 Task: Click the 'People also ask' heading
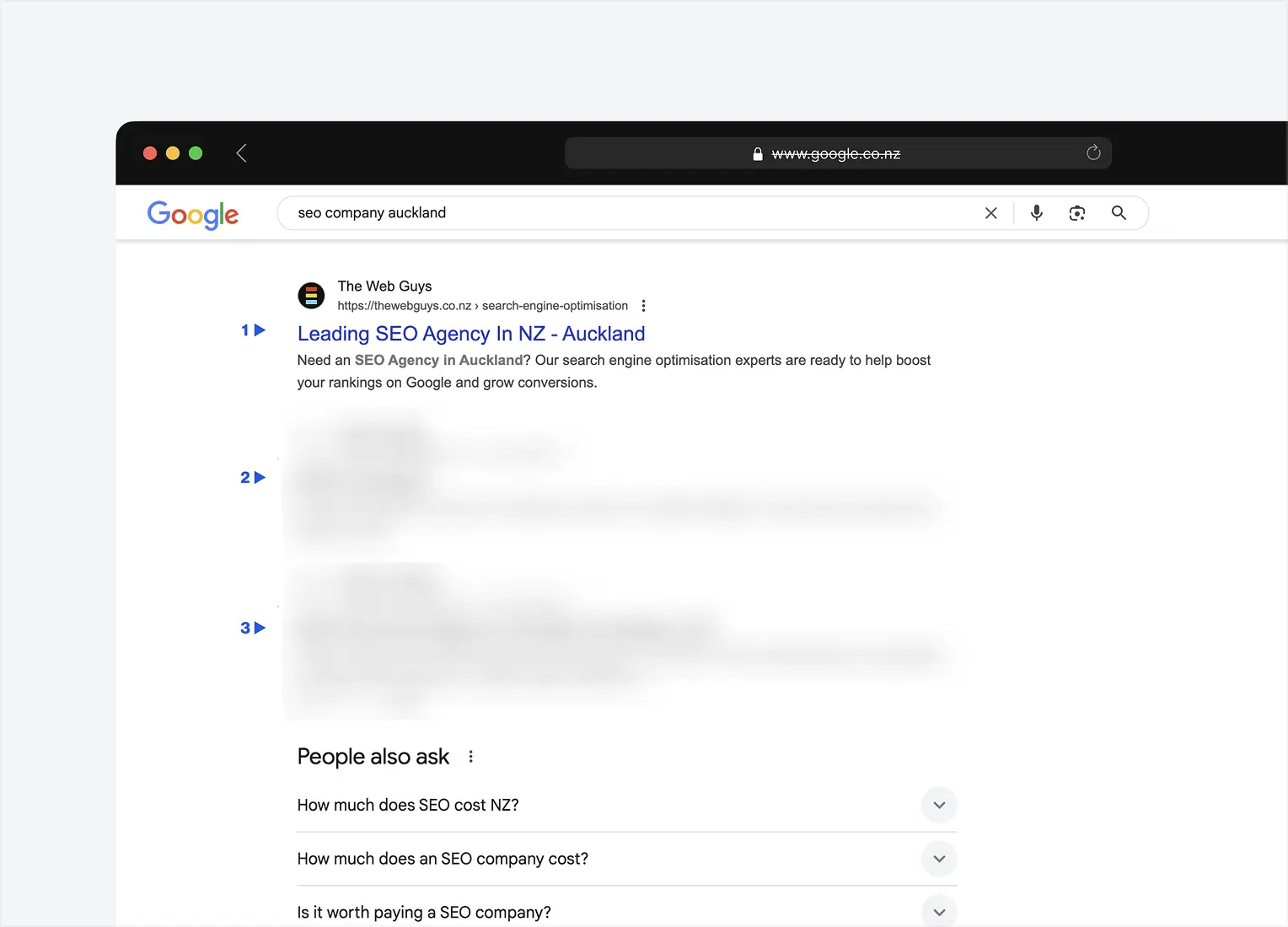[373, 757]
